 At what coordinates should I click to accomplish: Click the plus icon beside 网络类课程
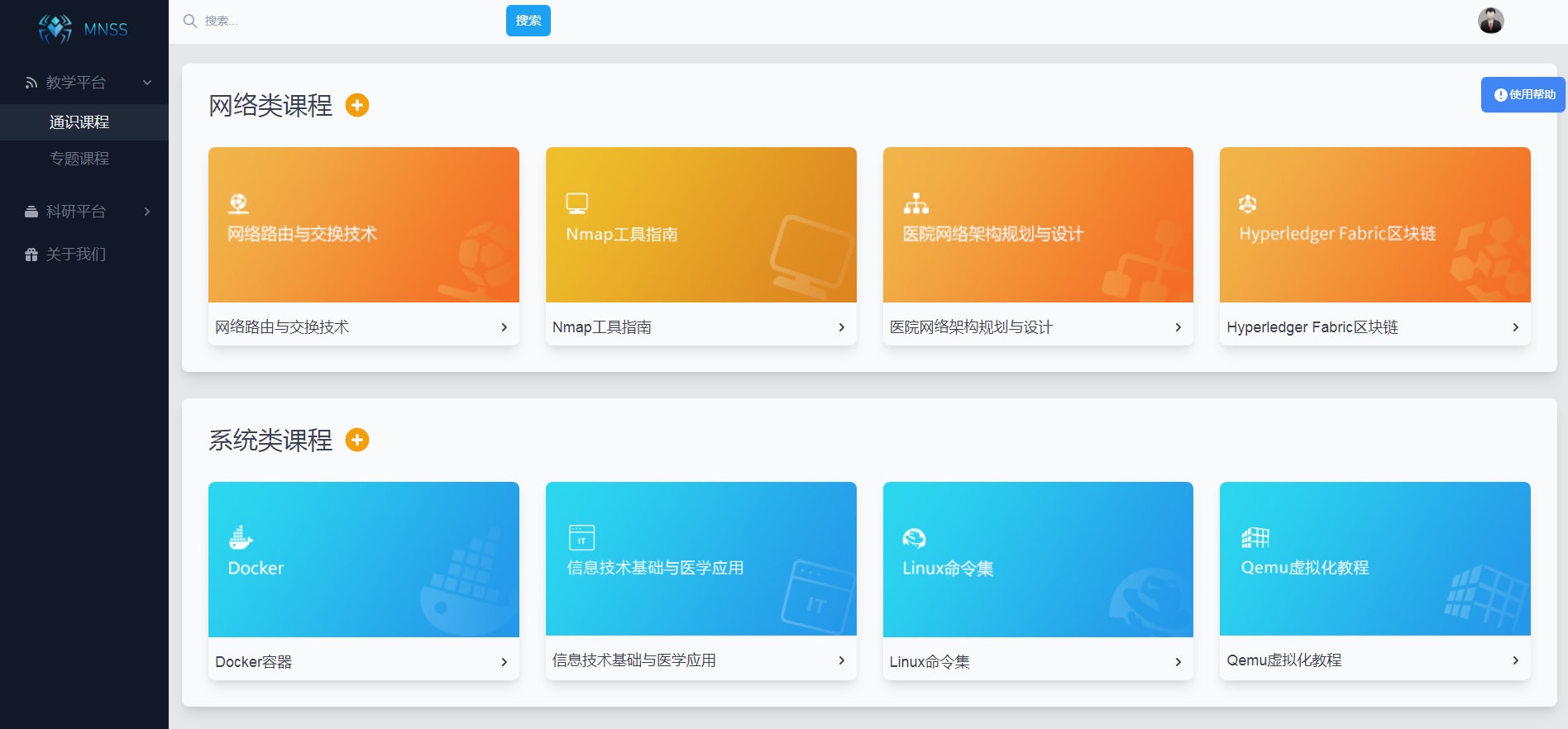(x=357, y=106)
